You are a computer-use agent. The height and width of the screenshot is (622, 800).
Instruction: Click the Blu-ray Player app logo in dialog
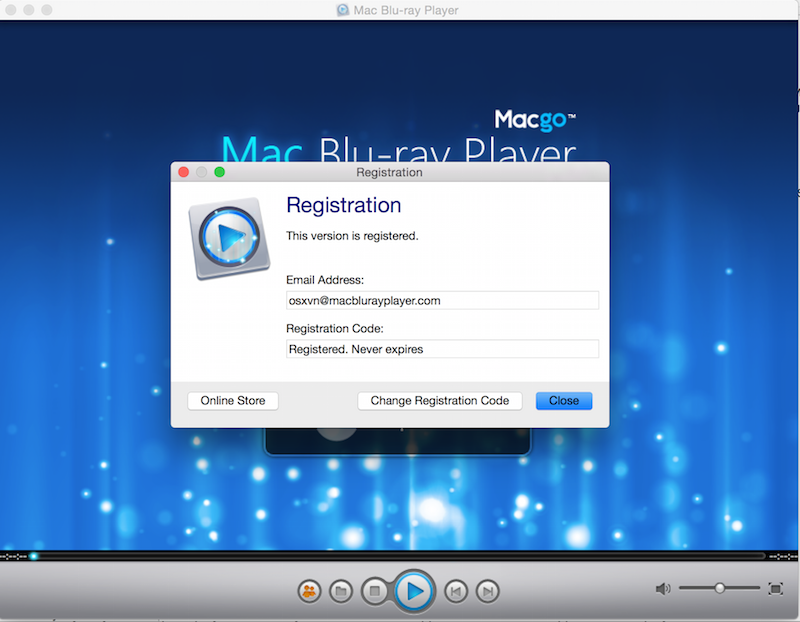[x=229, y=238]
